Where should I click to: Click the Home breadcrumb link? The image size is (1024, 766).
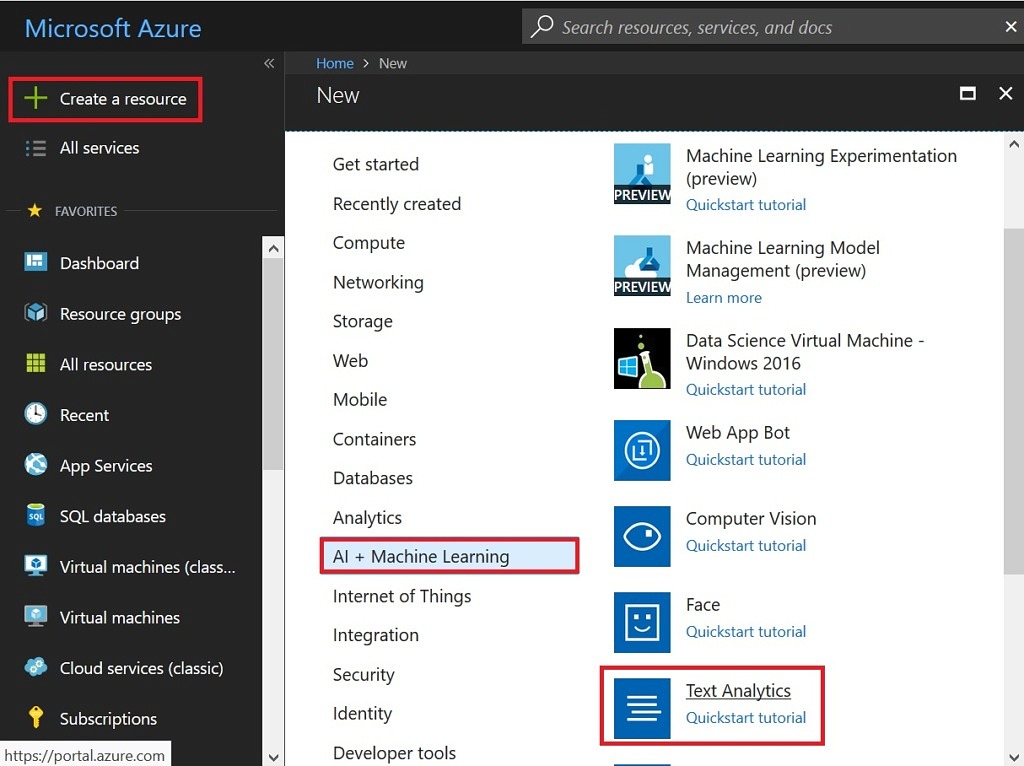[x=334, y=63]
